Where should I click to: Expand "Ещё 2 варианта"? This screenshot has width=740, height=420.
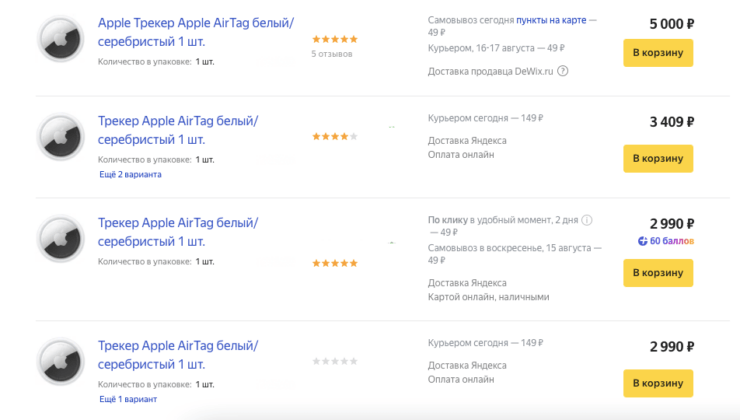(x=130, y=174)
